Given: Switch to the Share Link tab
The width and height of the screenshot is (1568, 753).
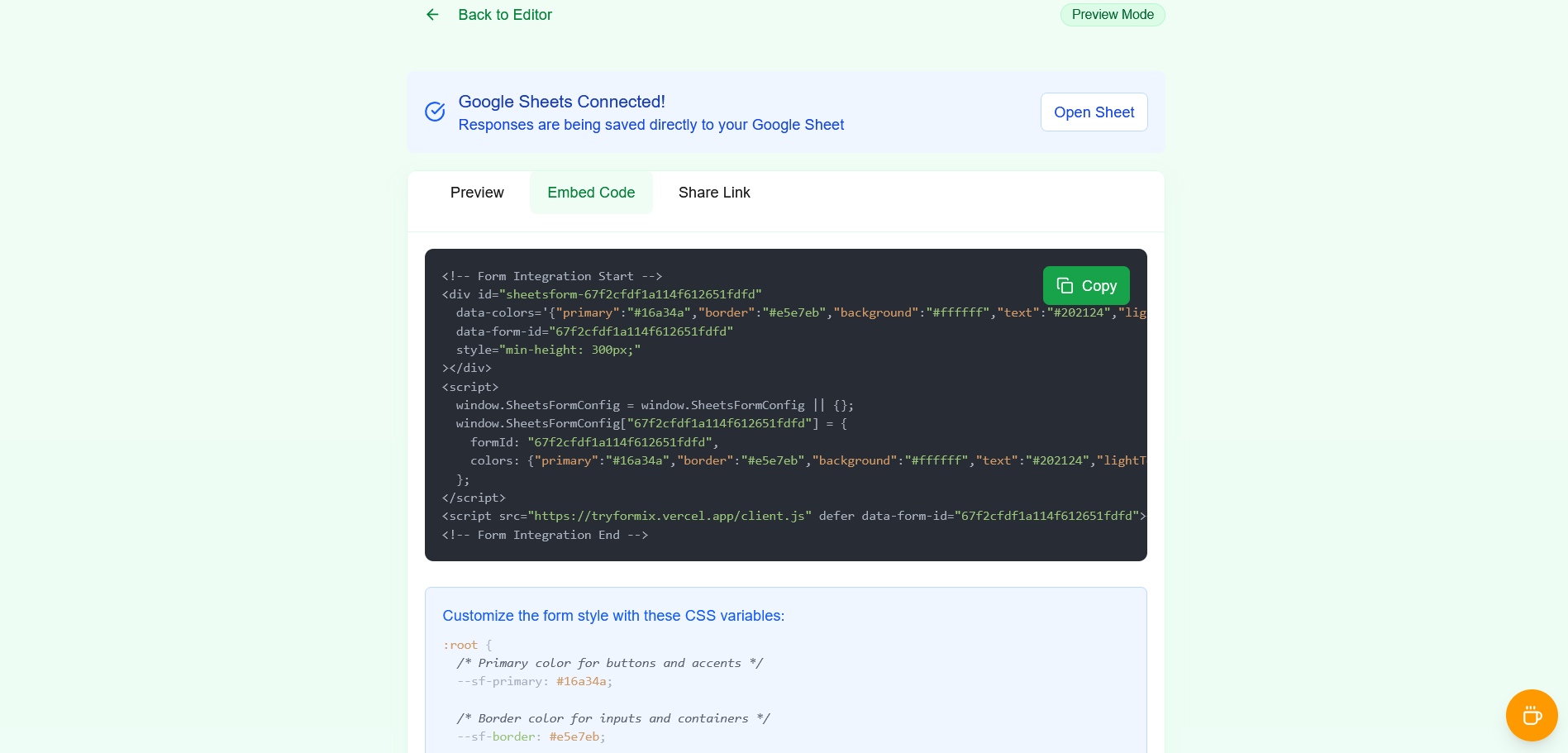Looking at the screenshot, I should [x=714, y=193].
